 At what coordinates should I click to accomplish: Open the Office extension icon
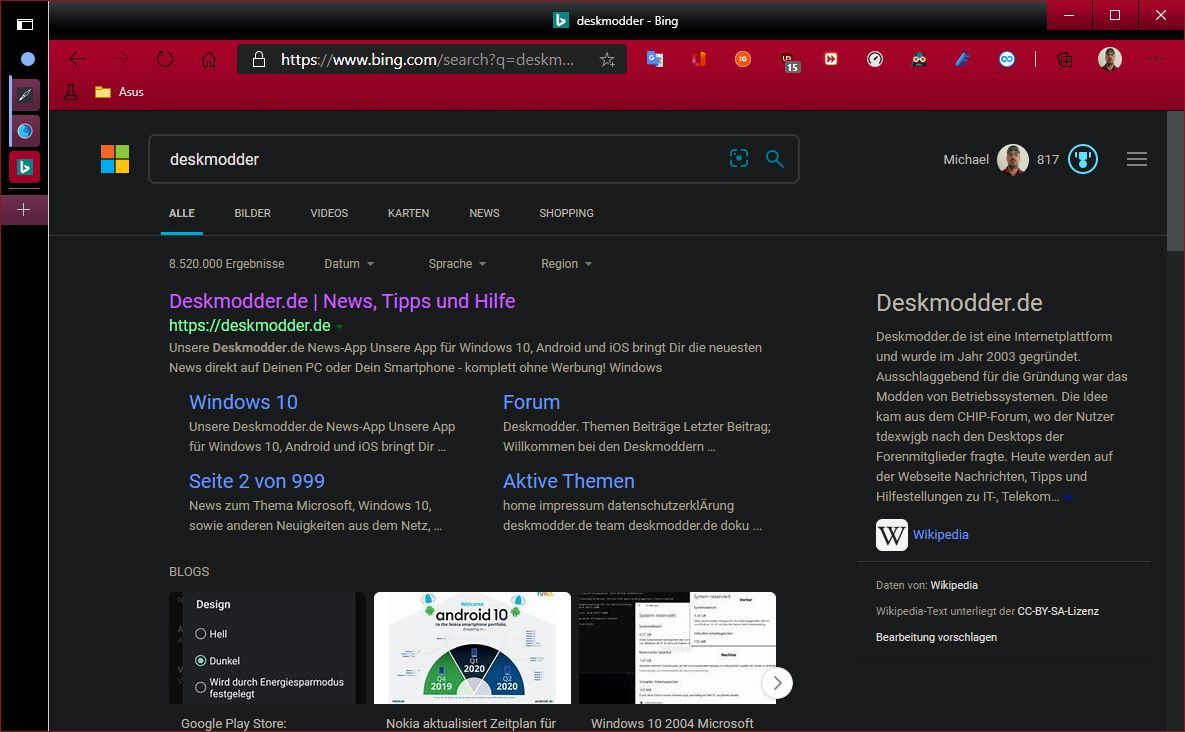[x=699, y=59]
